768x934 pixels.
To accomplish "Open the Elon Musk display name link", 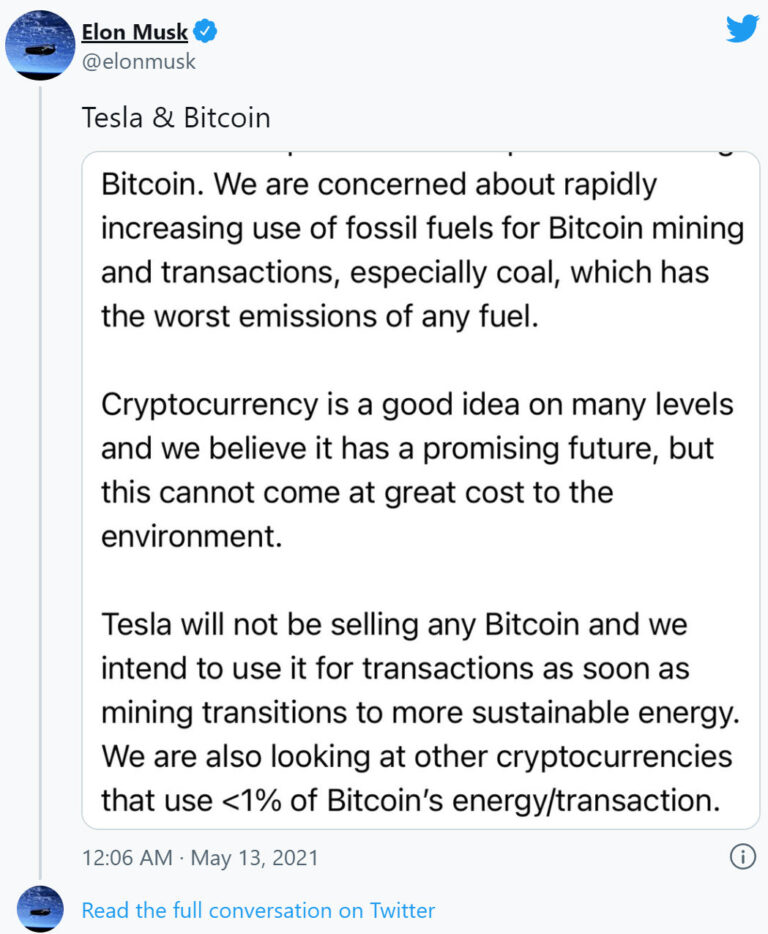I will point(134,32).
